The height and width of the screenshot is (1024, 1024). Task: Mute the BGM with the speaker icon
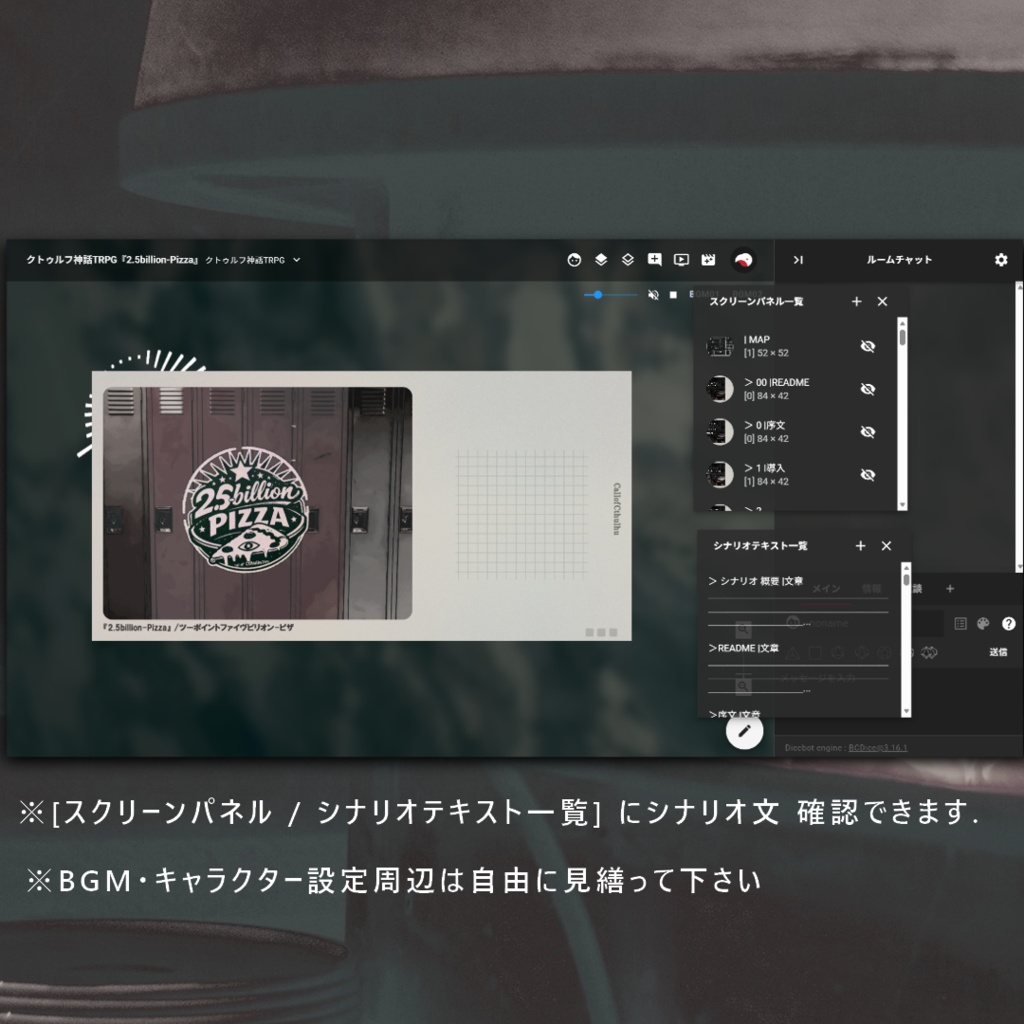[653, 294]
